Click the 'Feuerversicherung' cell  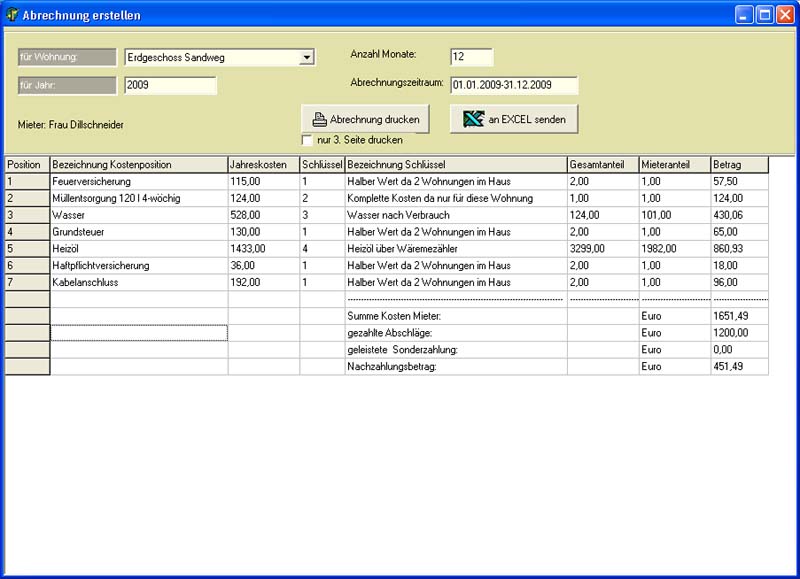point(139,182)
